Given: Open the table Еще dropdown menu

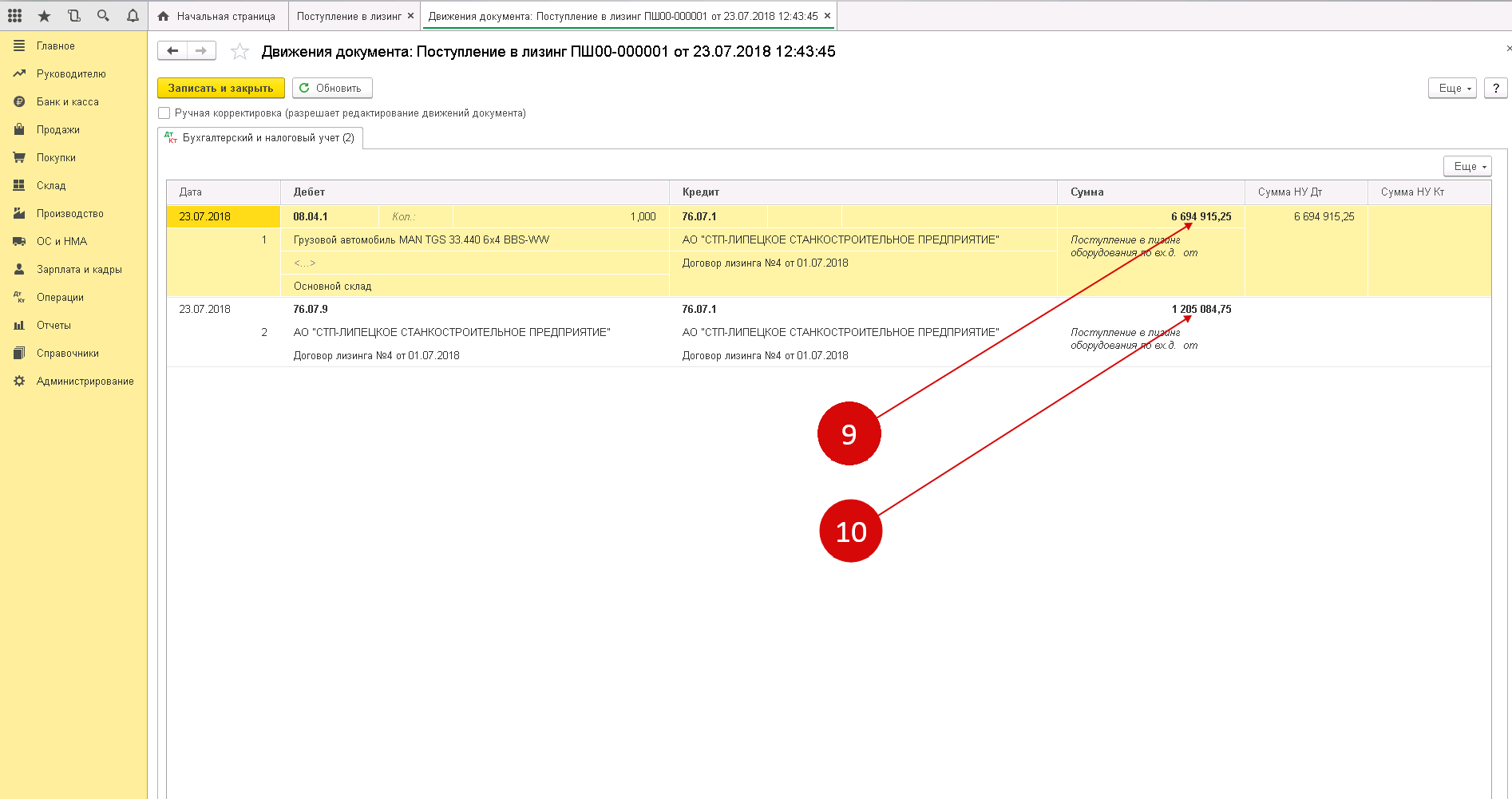Looking at the screenshot, I should (1467, 166).
